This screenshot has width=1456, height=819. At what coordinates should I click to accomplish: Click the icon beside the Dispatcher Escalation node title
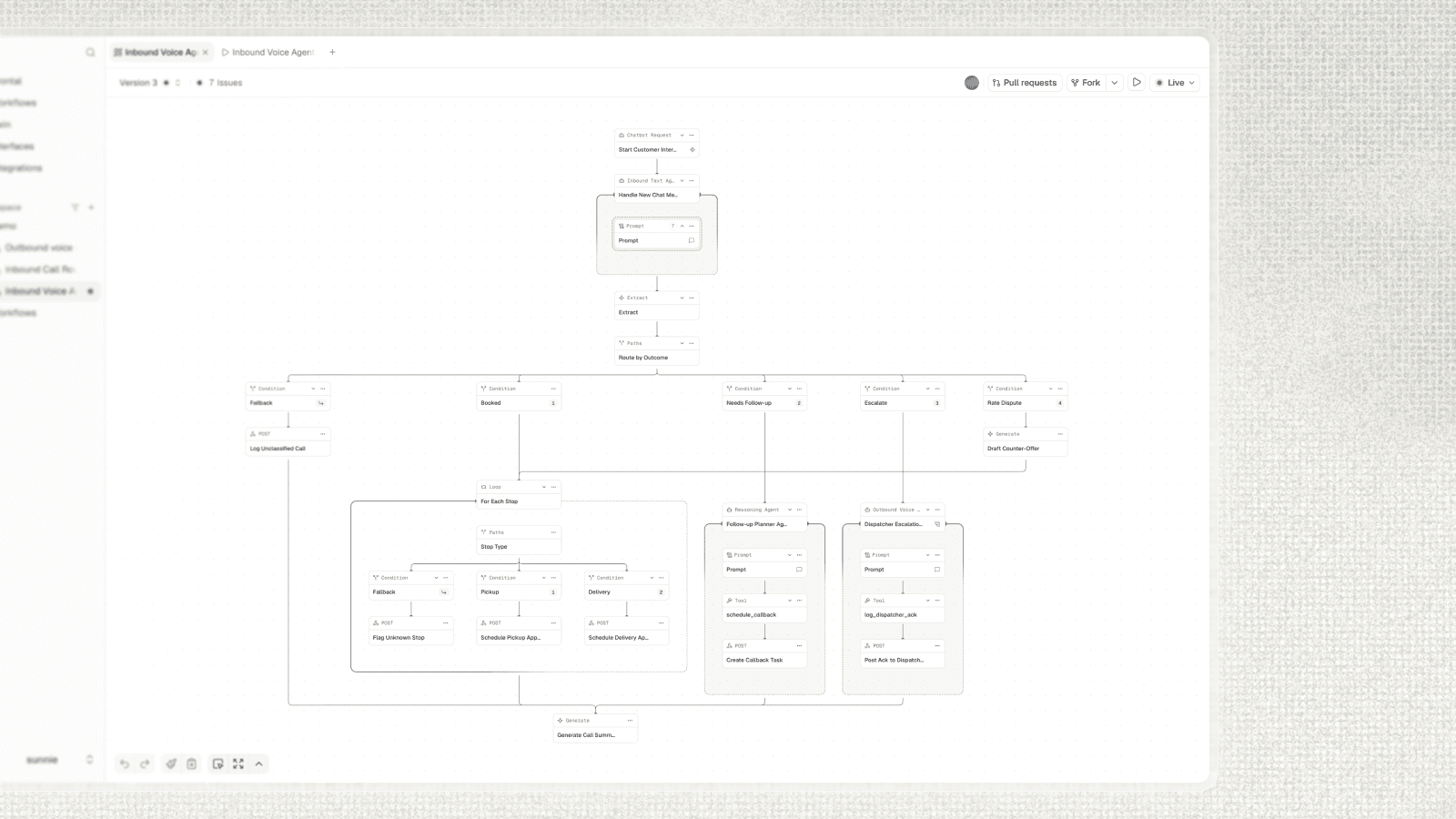[937, 524]
